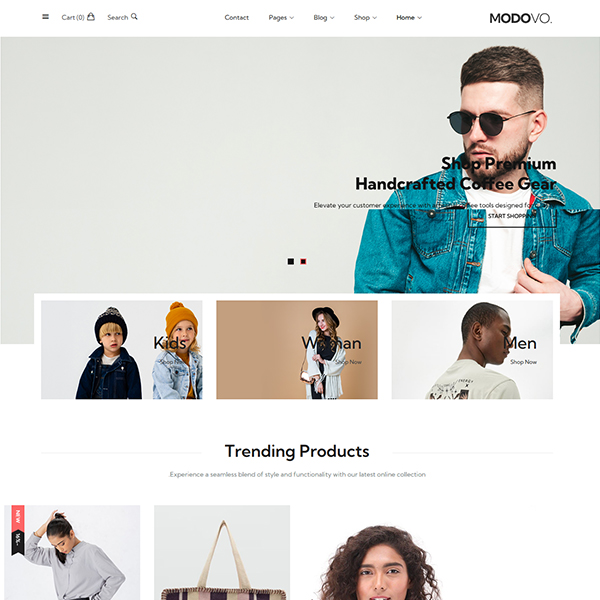Expand the Blog dropdown menu
This screenshot has height=600, width=600.
(324, 18)
